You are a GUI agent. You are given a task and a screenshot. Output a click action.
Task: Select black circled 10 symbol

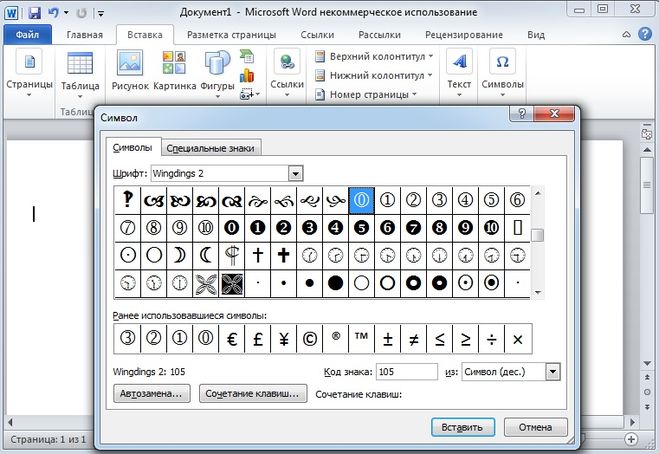tap(491, 227)
